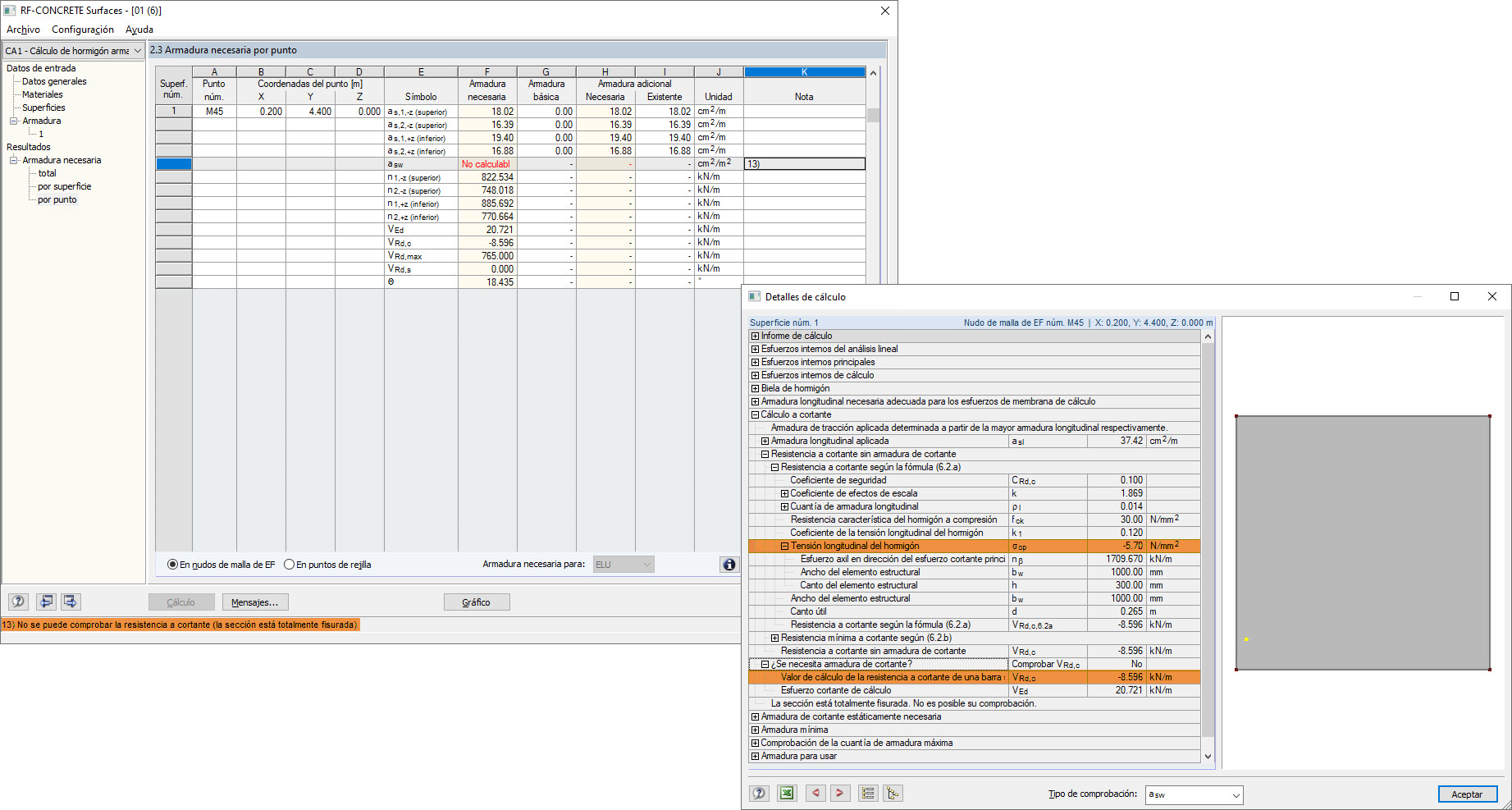Collapse 'Tensión longitudinal del hormigón' row

[784, 546]
